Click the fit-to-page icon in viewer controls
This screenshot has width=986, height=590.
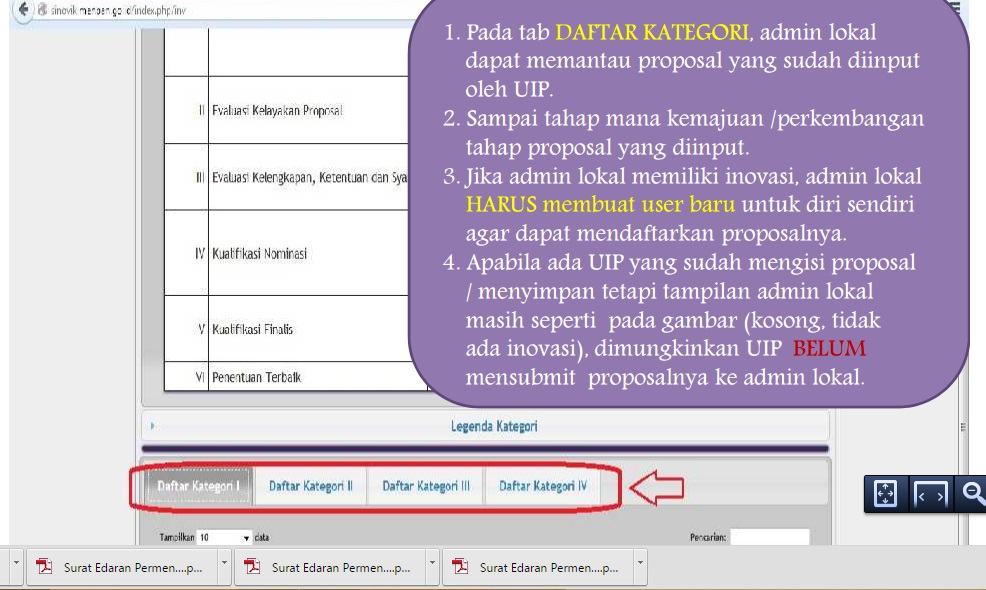point(885,494)
